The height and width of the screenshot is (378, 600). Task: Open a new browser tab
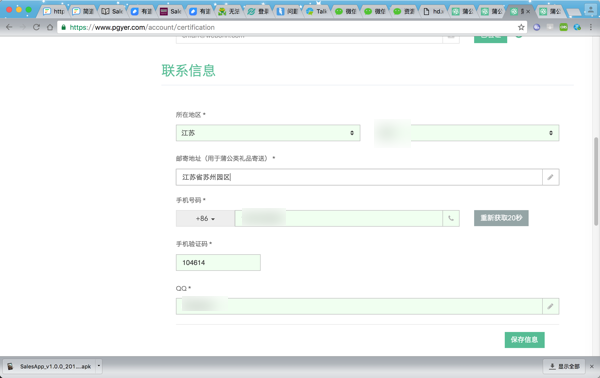point(573,12)
